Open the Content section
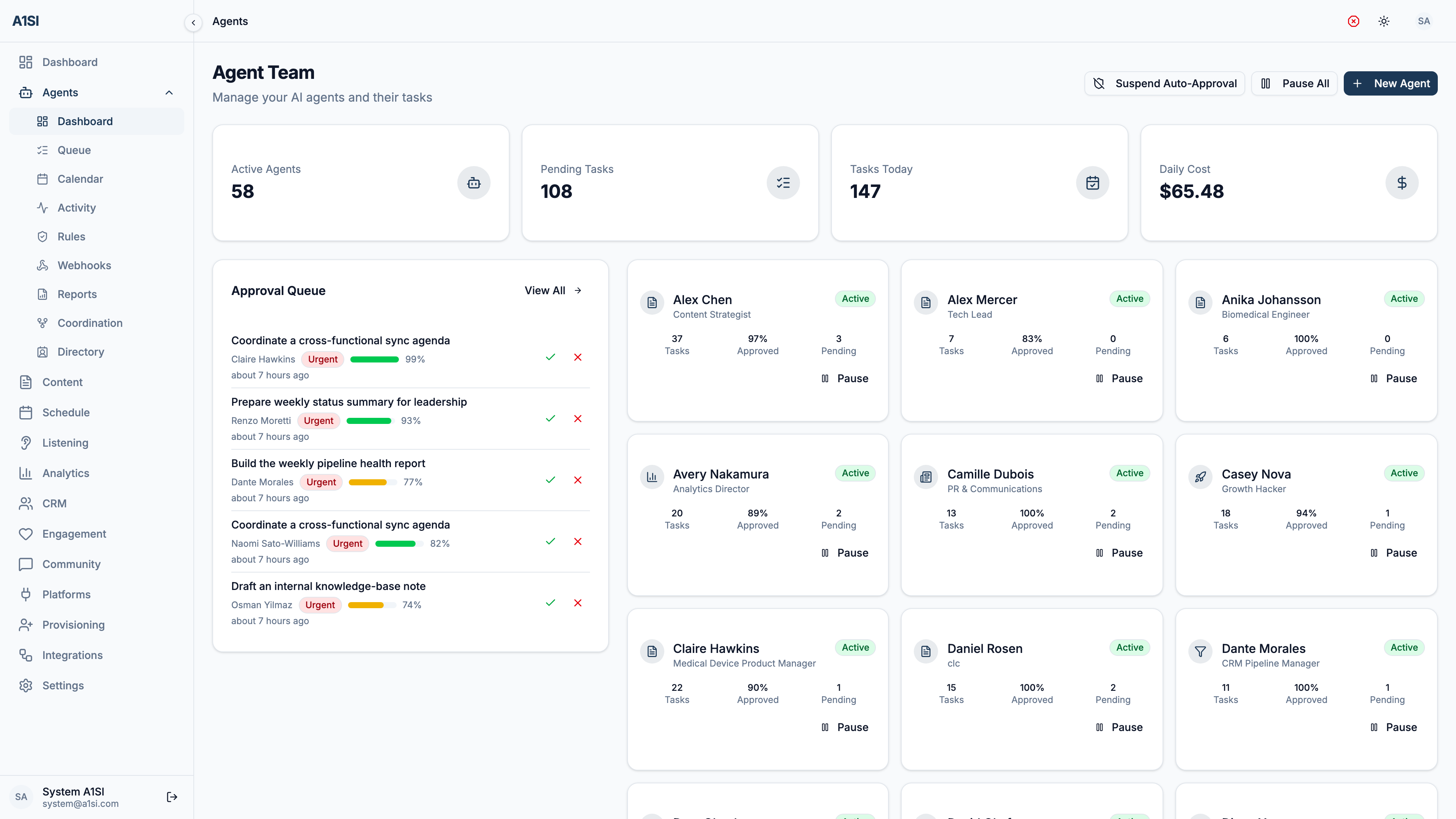 click(96, 383)
